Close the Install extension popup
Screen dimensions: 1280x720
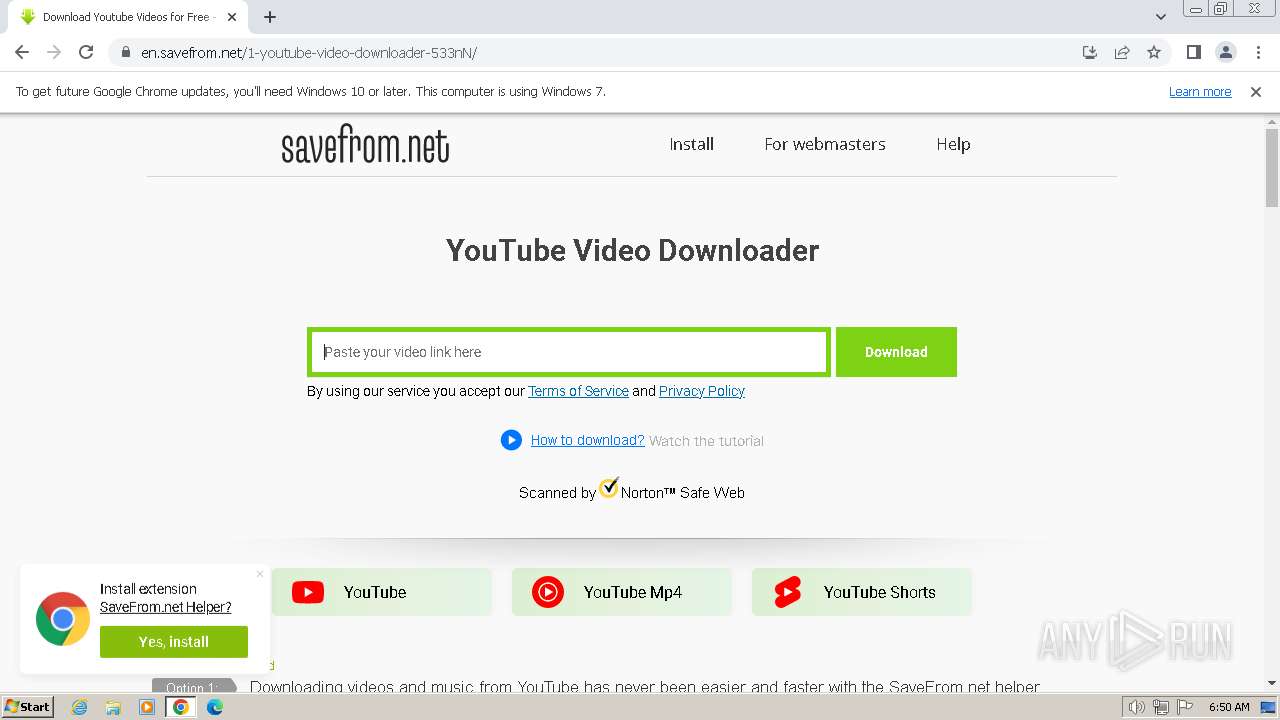click(260, 574)
